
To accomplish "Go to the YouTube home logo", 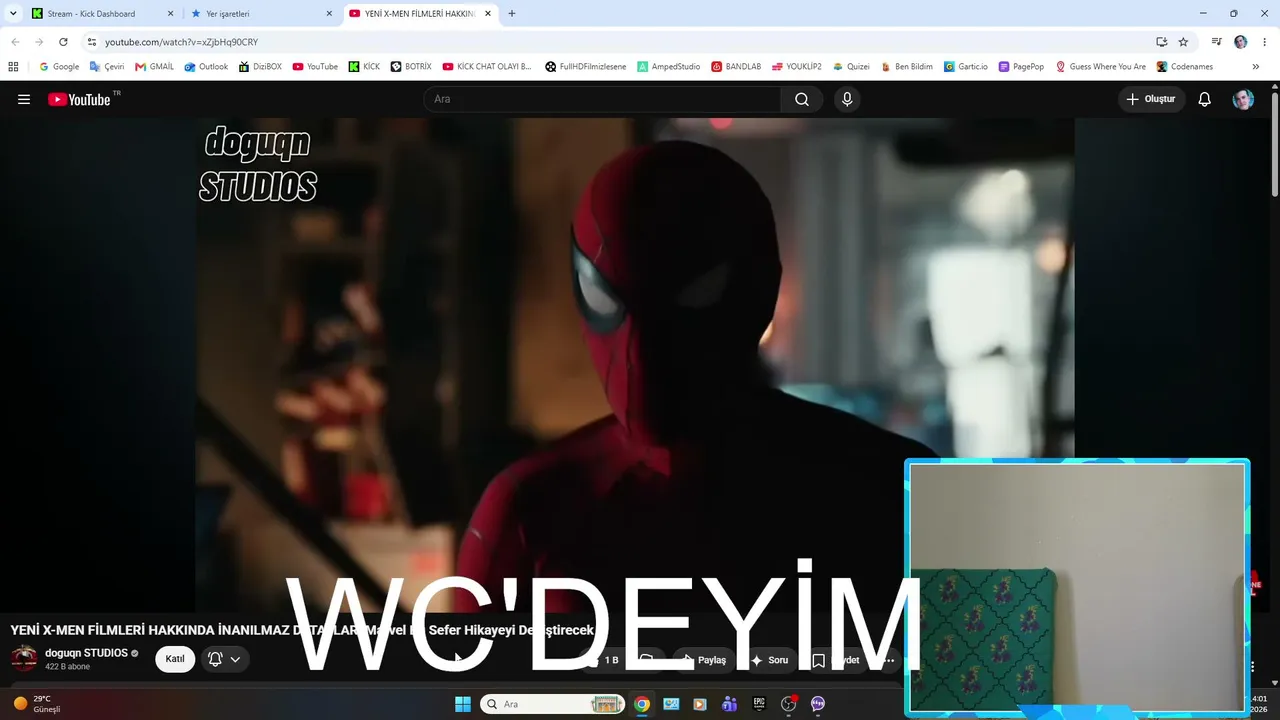I will click(79, 99).
